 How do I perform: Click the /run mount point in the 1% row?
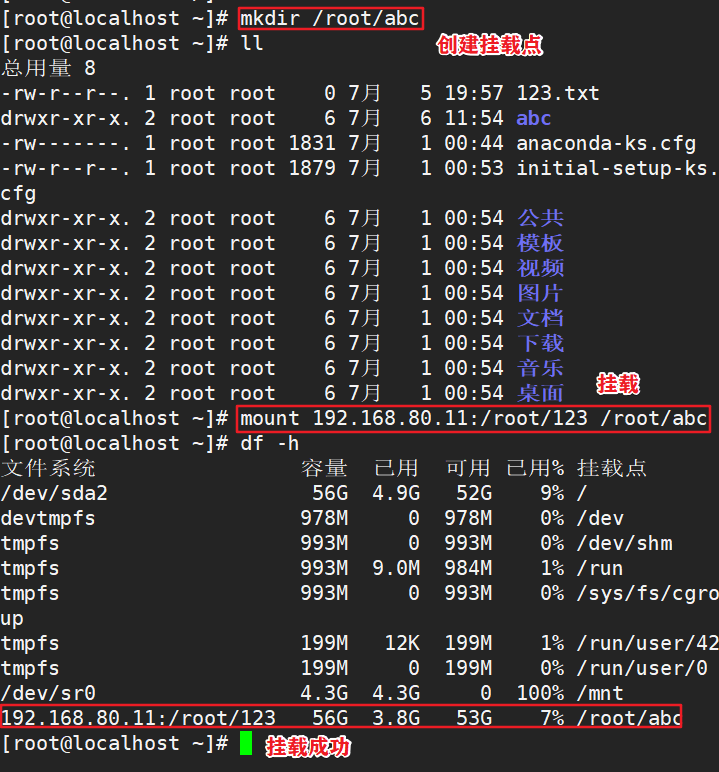[x=600, y=569]
